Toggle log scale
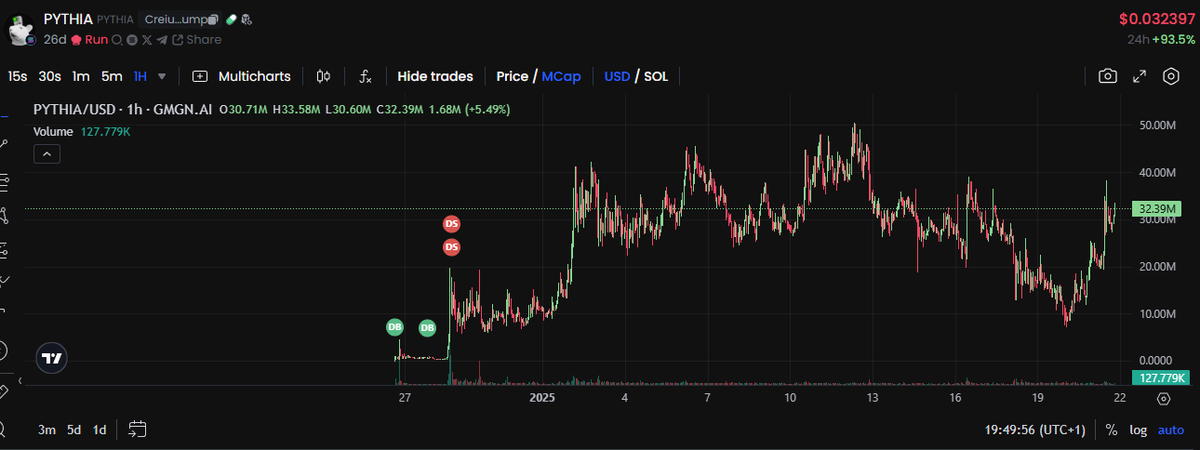1200x450 pixels. pos(1138,430)
